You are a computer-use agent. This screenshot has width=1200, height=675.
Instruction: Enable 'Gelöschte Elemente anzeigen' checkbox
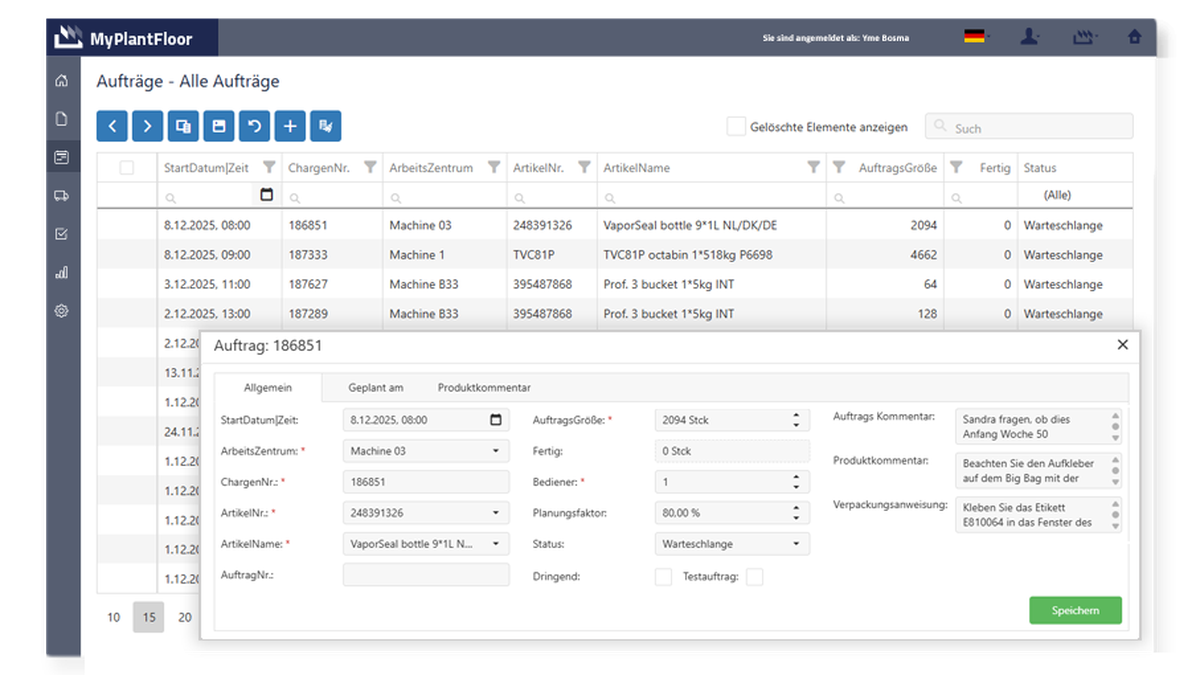(x=736, y=127)
